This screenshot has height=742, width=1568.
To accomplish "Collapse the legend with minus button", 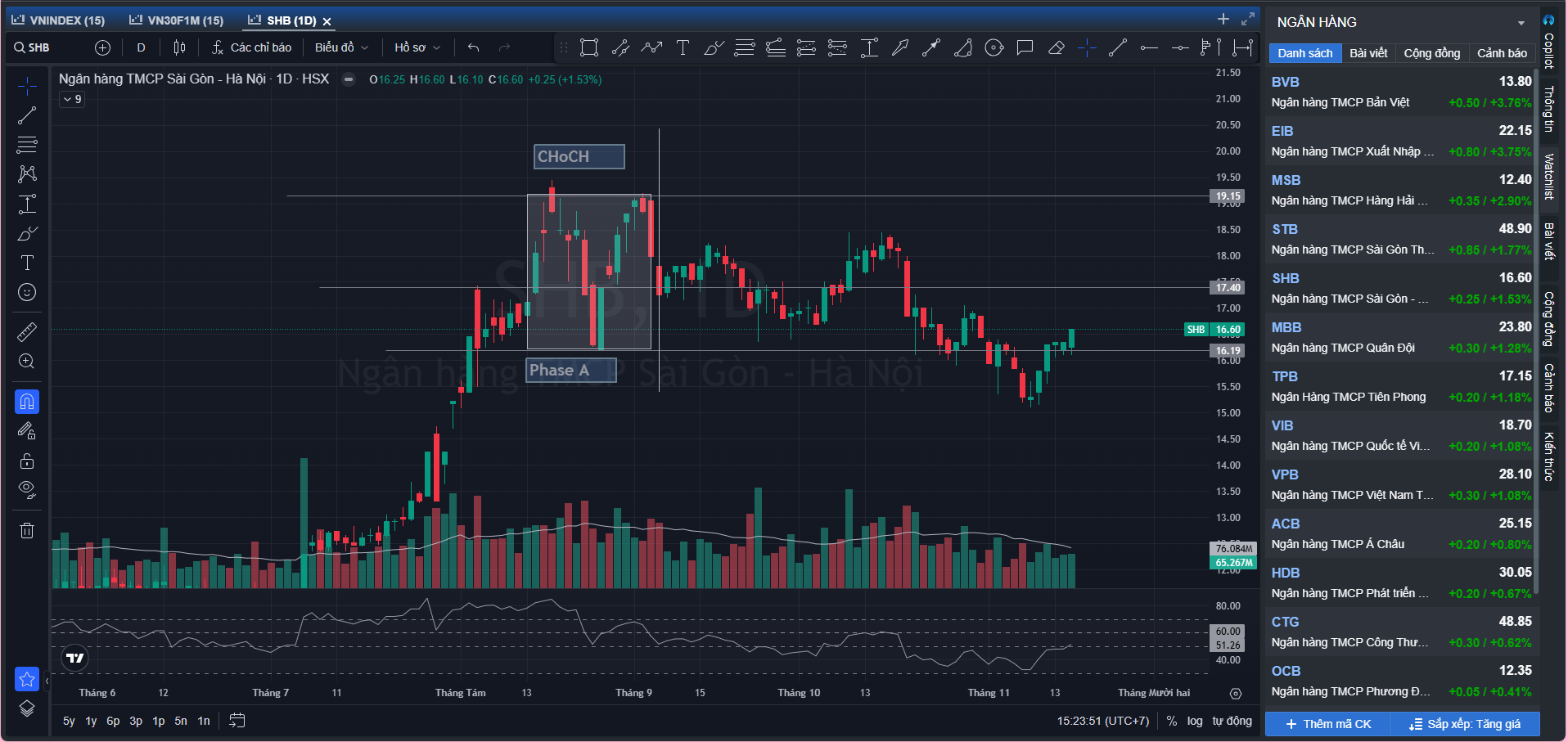I will point(349,79).
